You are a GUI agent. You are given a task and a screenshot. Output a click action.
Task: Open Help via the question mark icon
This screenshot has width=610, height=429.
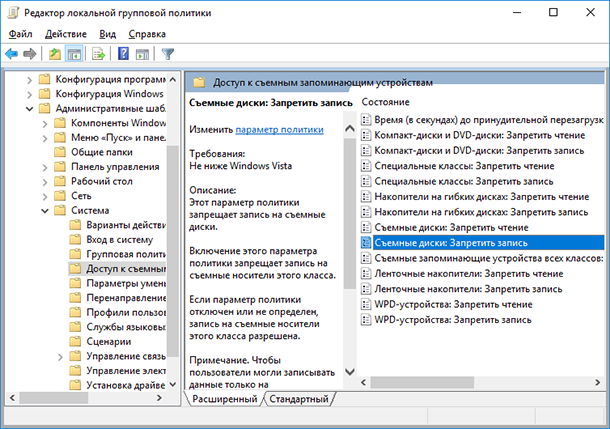[123, 54]
